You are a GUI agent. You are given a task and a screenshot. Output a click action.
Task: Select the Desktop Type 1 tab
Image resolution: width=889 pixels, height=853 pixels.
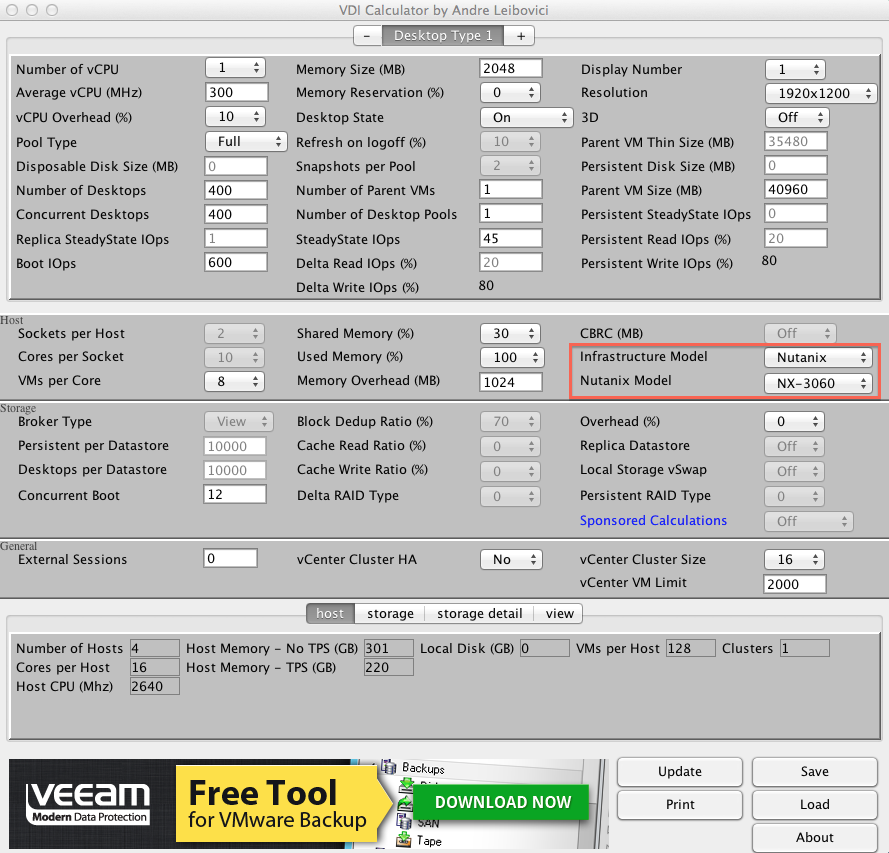click(443, 36)
